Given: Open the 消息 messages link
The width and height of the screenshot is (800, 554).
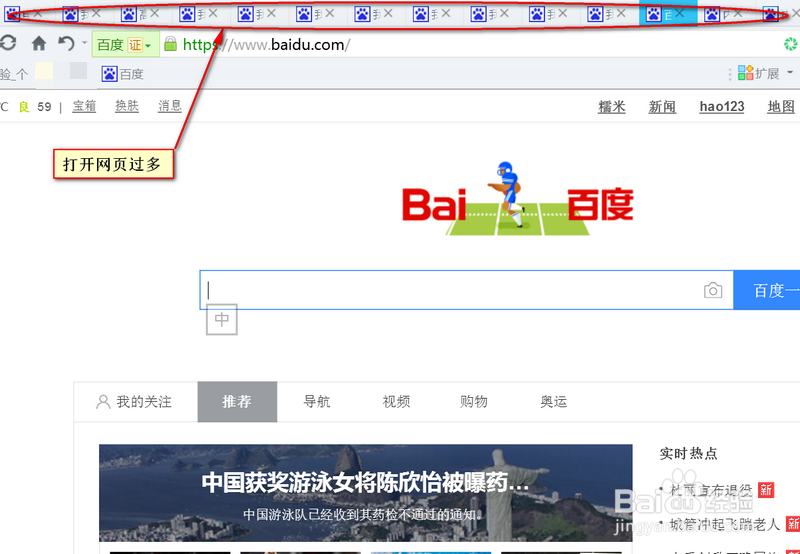Looking at the screenshot, I should (x=170, y=106).
